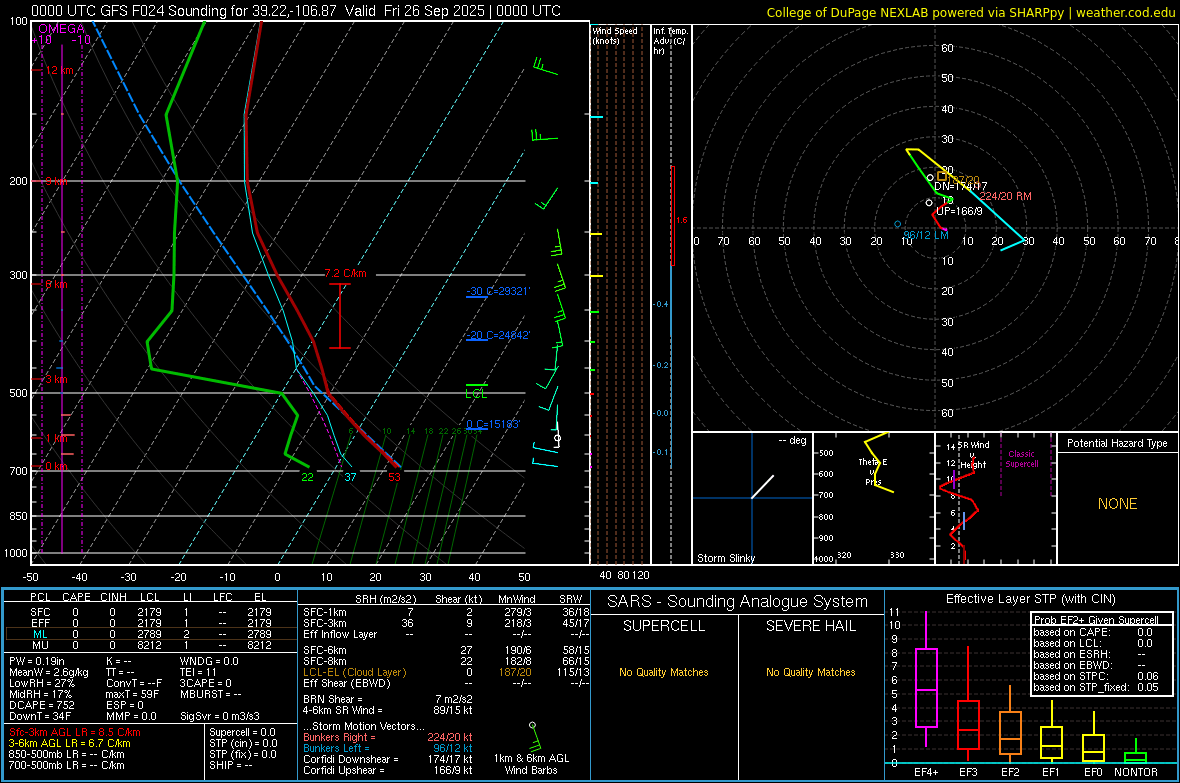The width and height of the screenshot is (1180, 783).
Task: Click the MeanW = 2.6g/kg value
Action: [x=49, y=672]
